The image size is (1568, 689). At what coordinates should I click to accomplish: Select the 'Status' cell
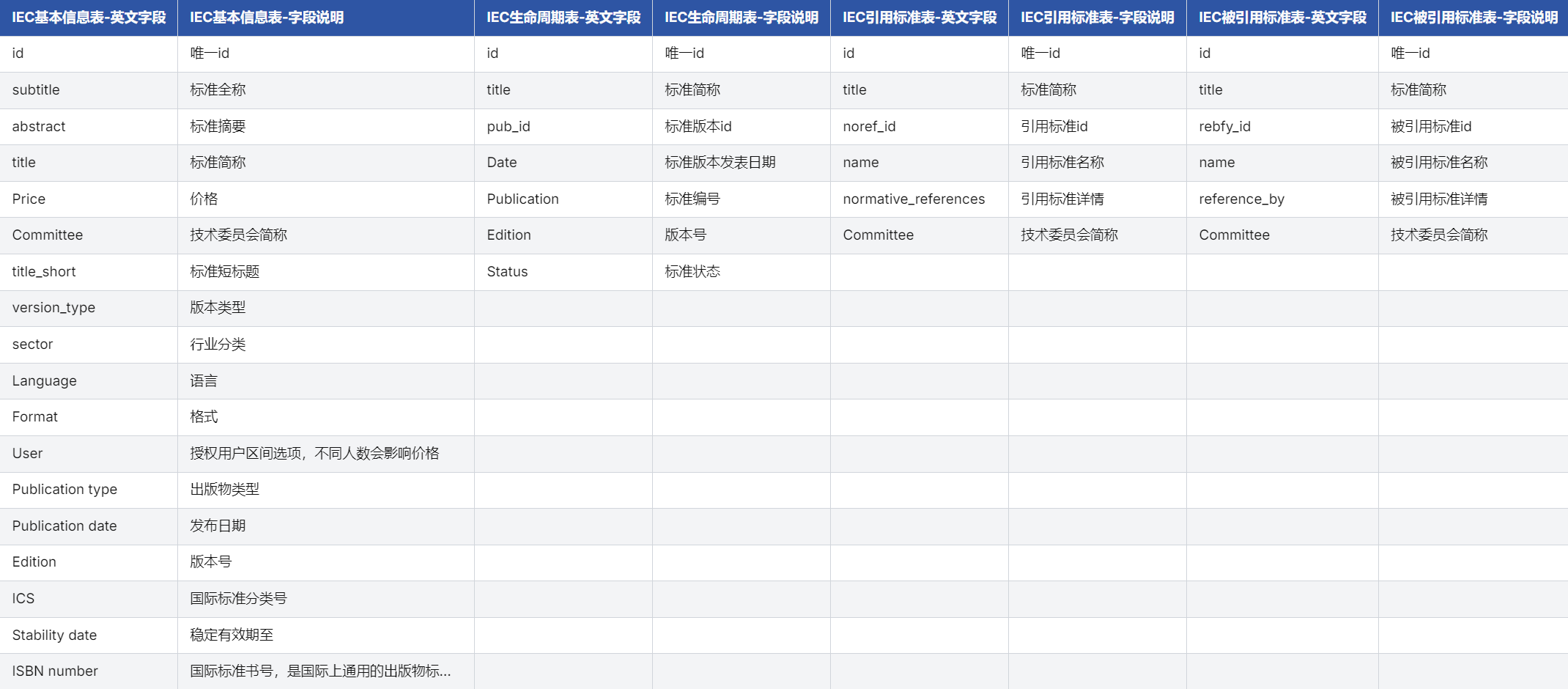point(563,272)
